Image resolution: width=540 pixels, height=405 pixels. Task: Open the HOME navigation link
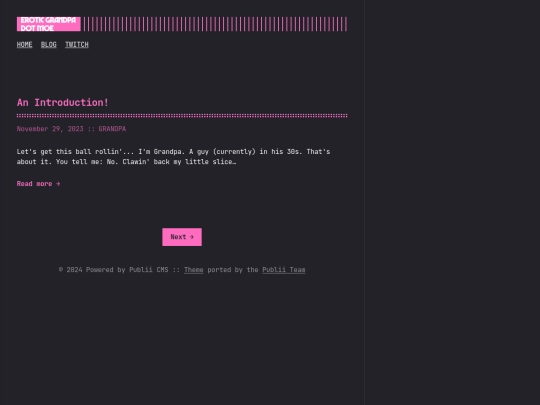(x=24, y=45)
